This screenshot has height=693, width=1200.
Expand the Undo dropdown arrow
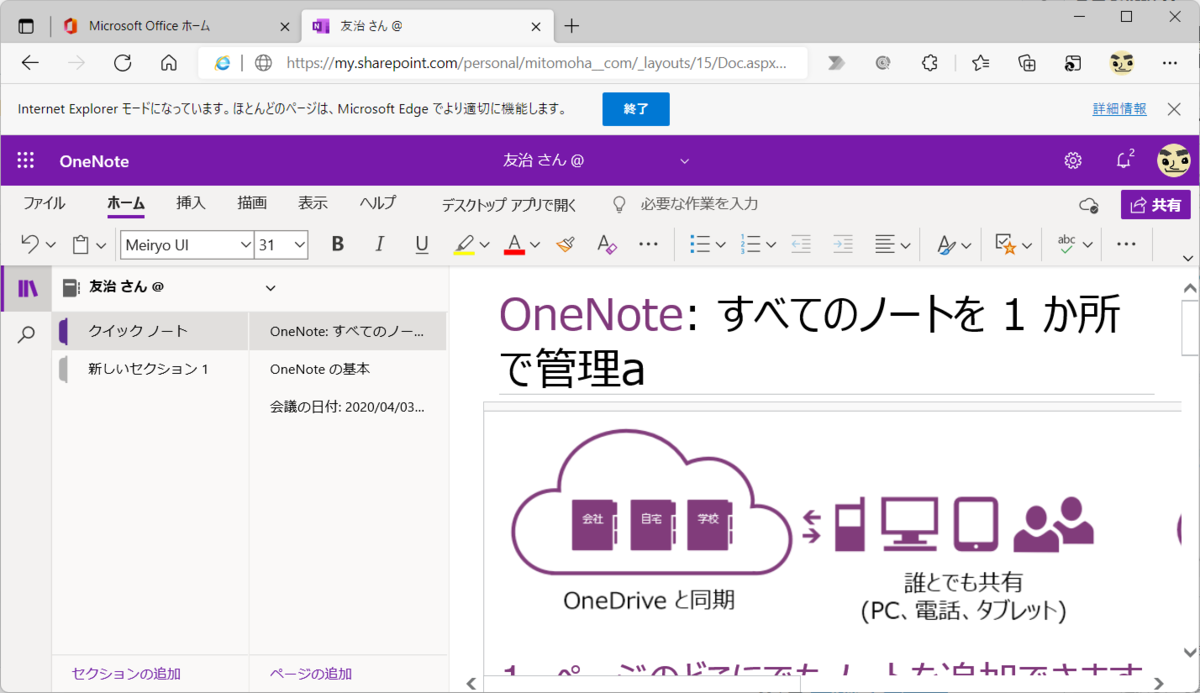50,245
